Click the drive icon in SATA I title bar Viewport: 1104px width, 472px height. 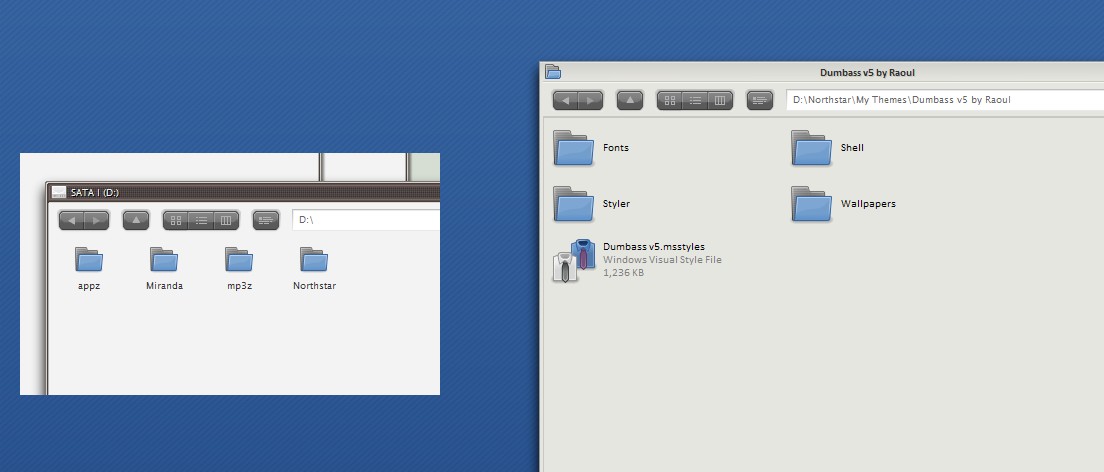(x=59, y=192)
